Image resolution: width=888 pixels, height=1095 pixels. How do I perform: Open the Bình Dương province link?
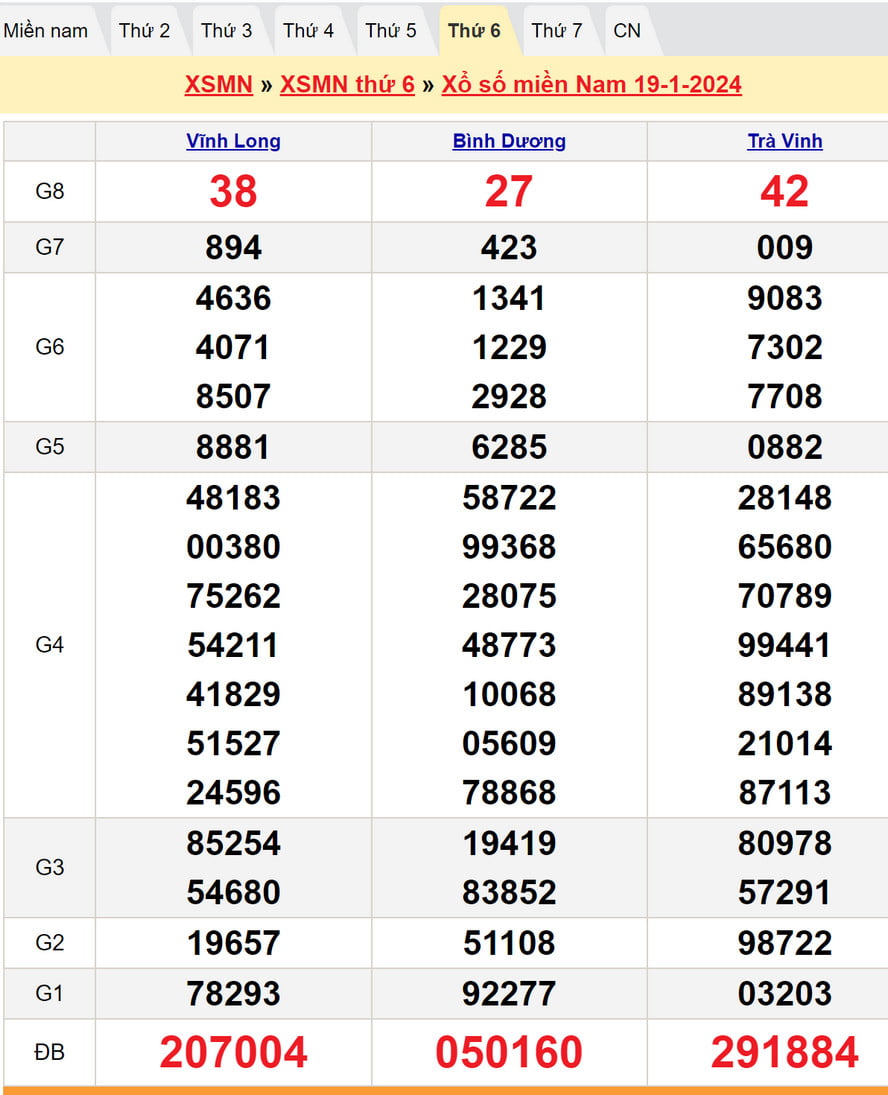tap(509, 141)
